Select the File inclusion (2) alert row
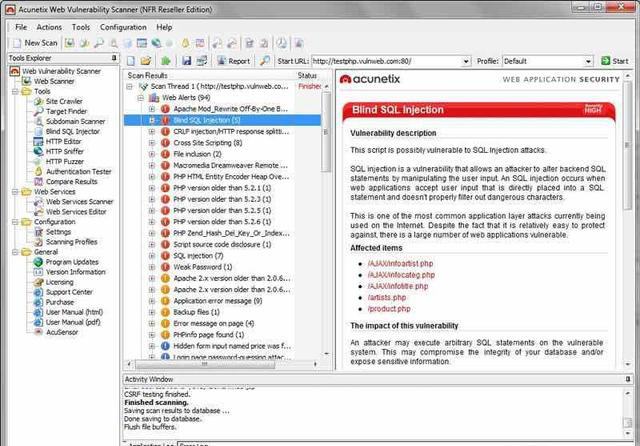 (197, 154)
